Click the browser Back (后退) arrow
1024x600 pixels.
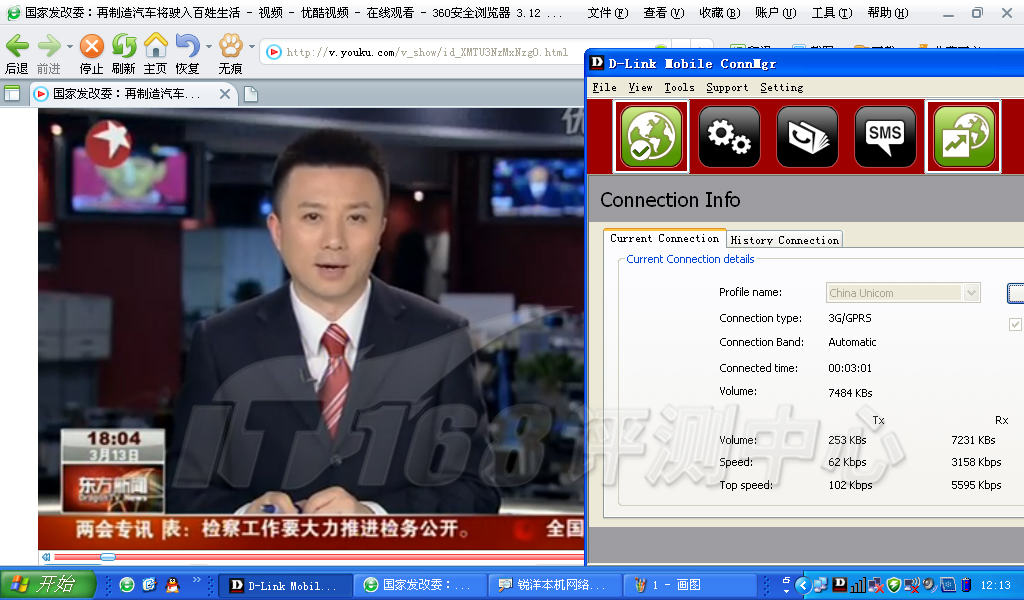point(17,46)
